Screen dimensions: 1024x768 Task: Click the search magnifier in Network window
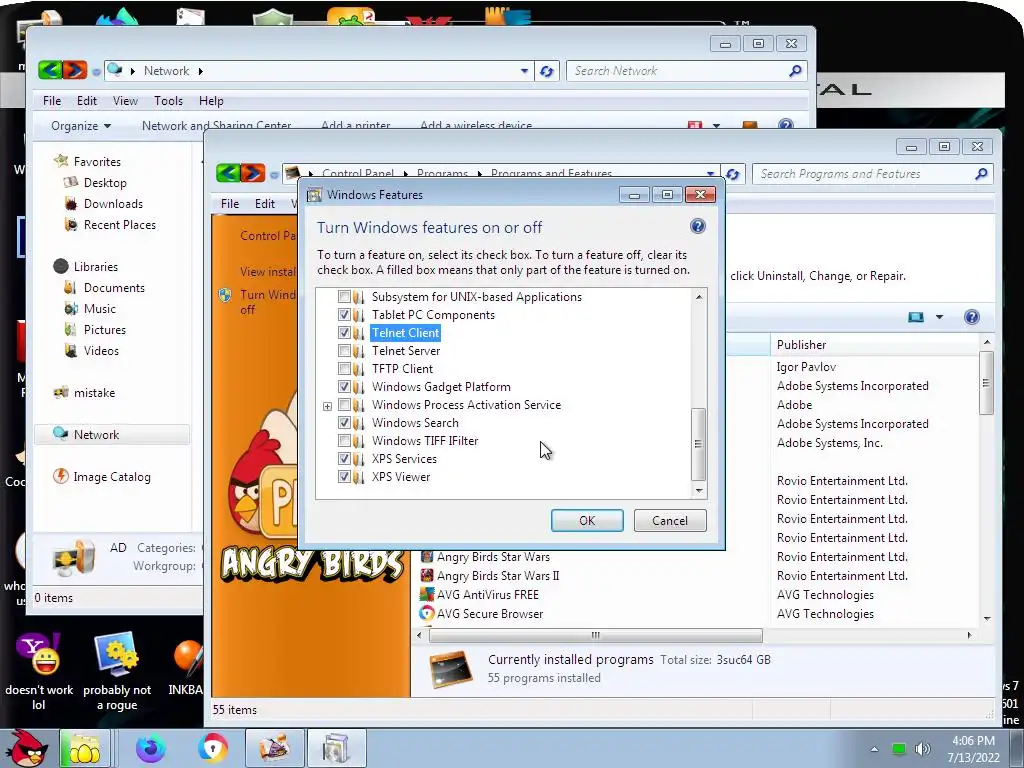tap(795, 71)
